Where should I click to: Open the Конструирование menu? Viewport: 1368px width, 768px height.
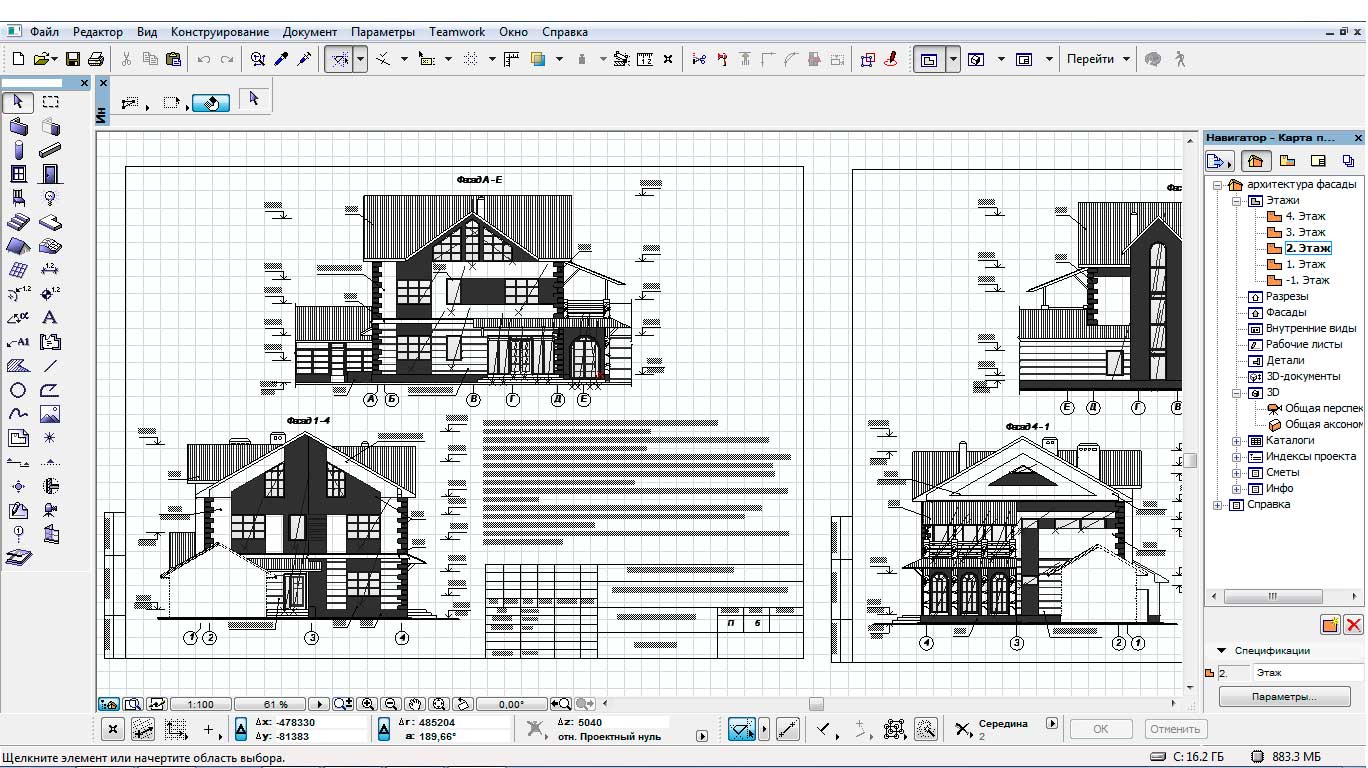point(220,32)
